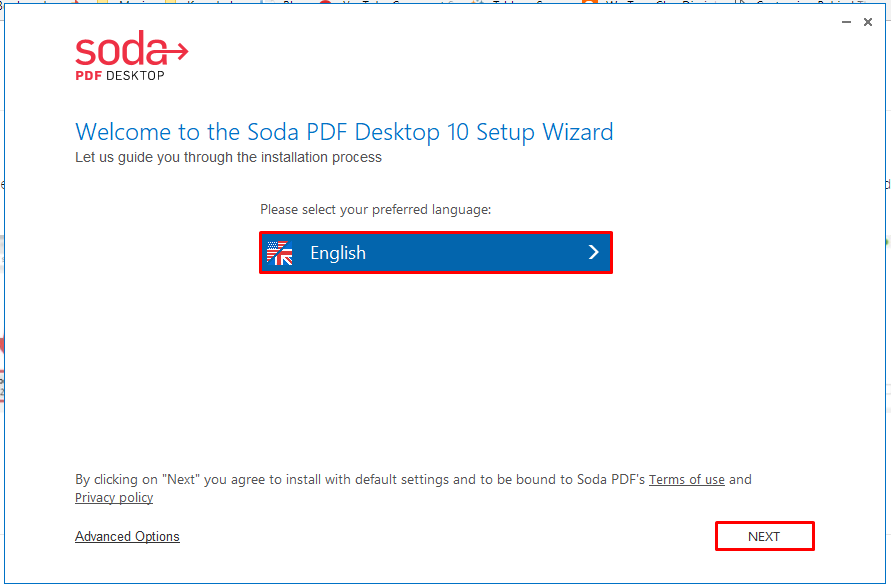Image resolution: width=891 pixels, height=587 pixels.
Task: Open the English language selector
Action: click(x=436, y=253)
